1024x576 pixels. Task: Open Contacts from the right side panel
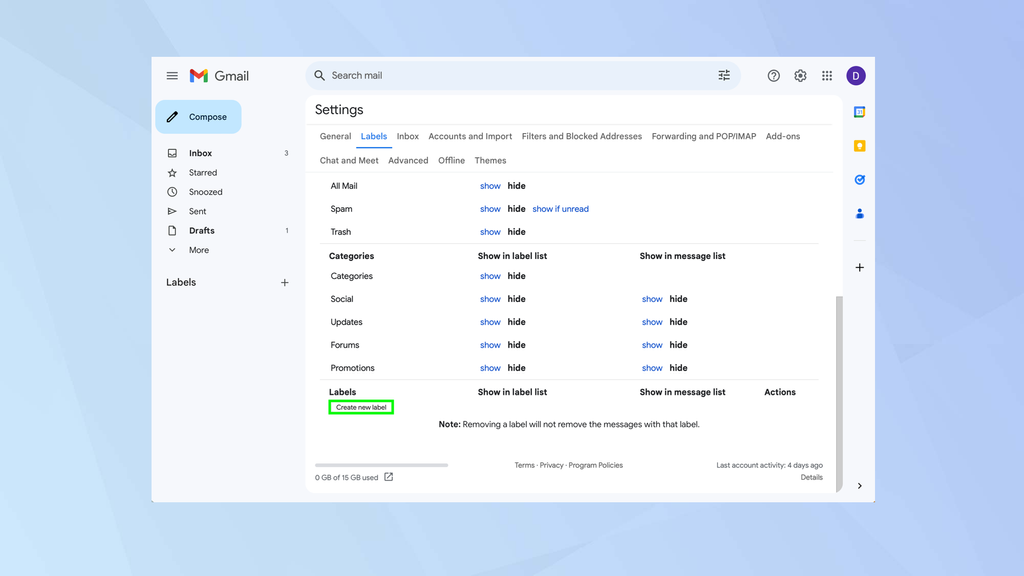860,213
